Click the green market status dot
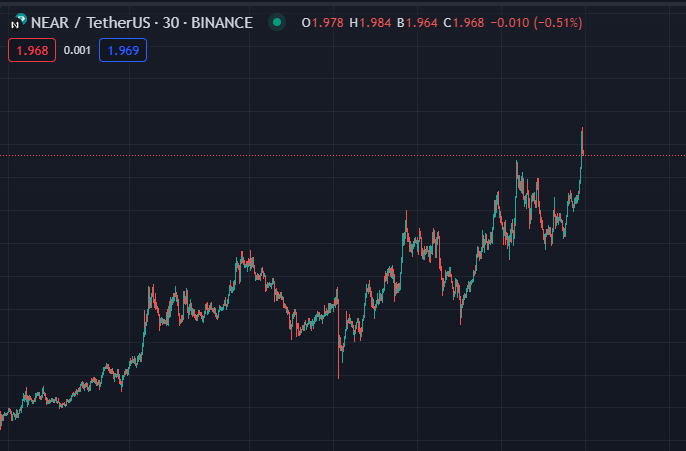This screenshot has height=451, width=686. [277, 22]
